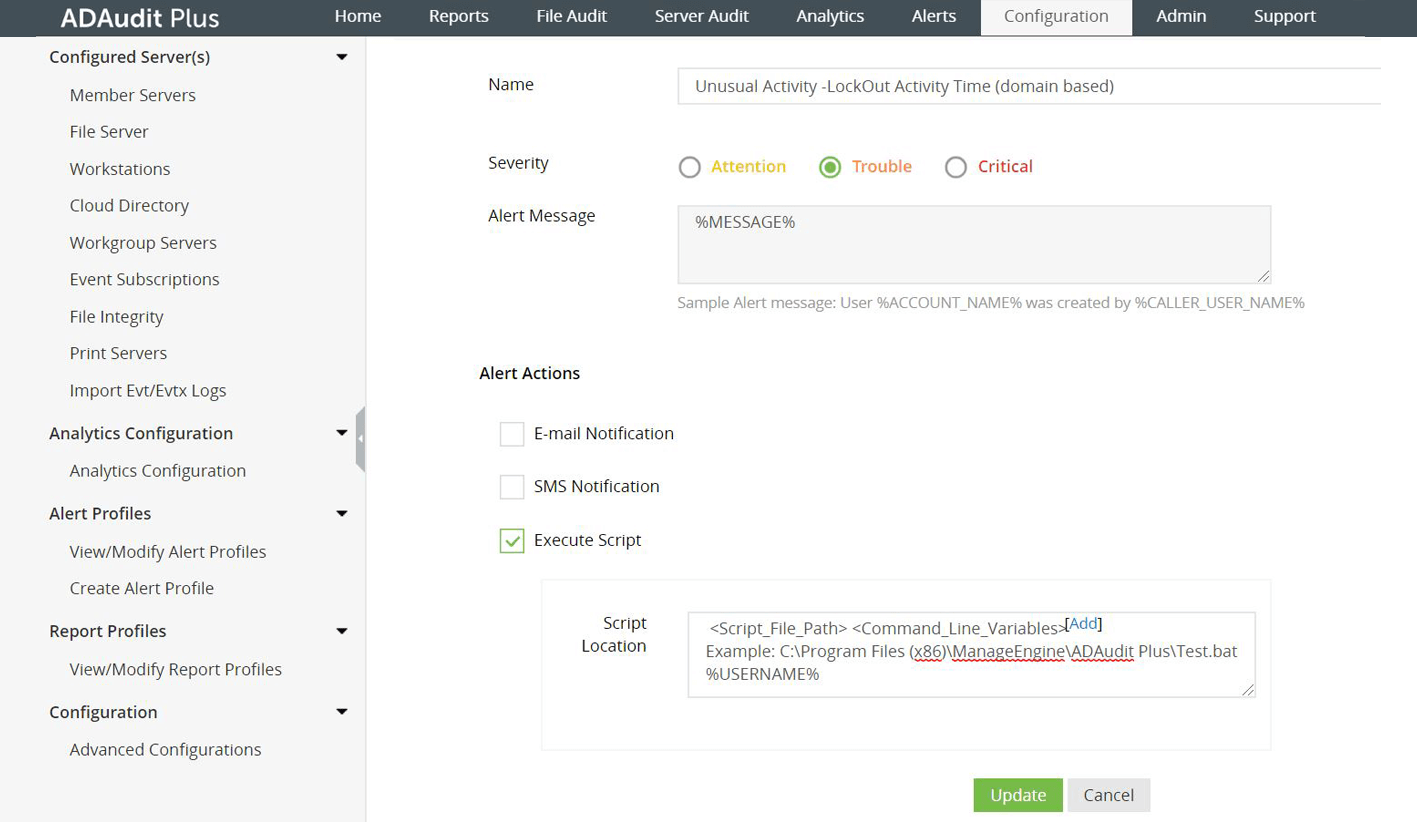Viewport: 1417px width, 822px height.
Task: Check the SMS Notification box
Action: (512, 487)
